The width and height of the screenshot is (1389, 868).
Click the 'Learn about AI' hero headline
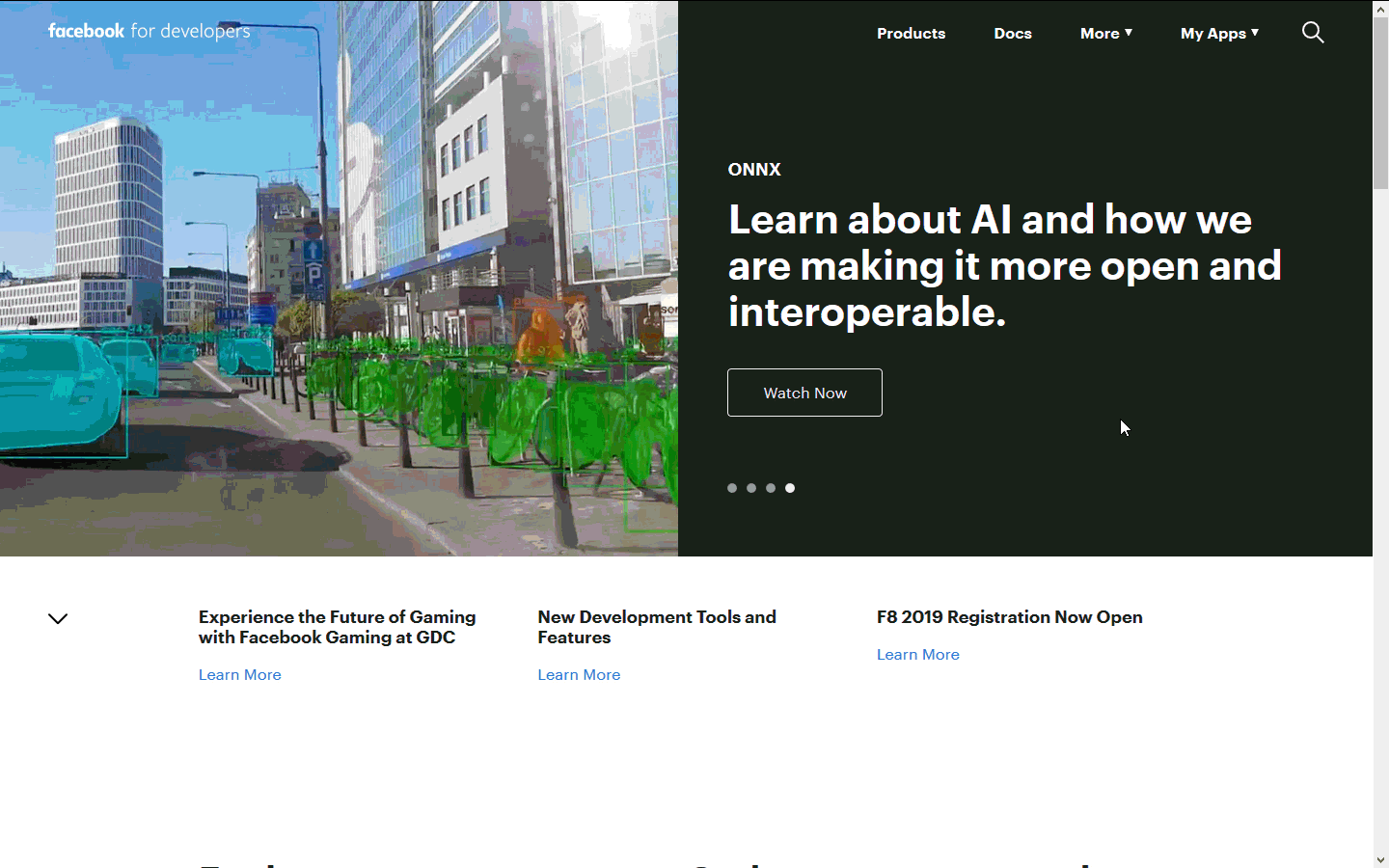pos(1005,265)
